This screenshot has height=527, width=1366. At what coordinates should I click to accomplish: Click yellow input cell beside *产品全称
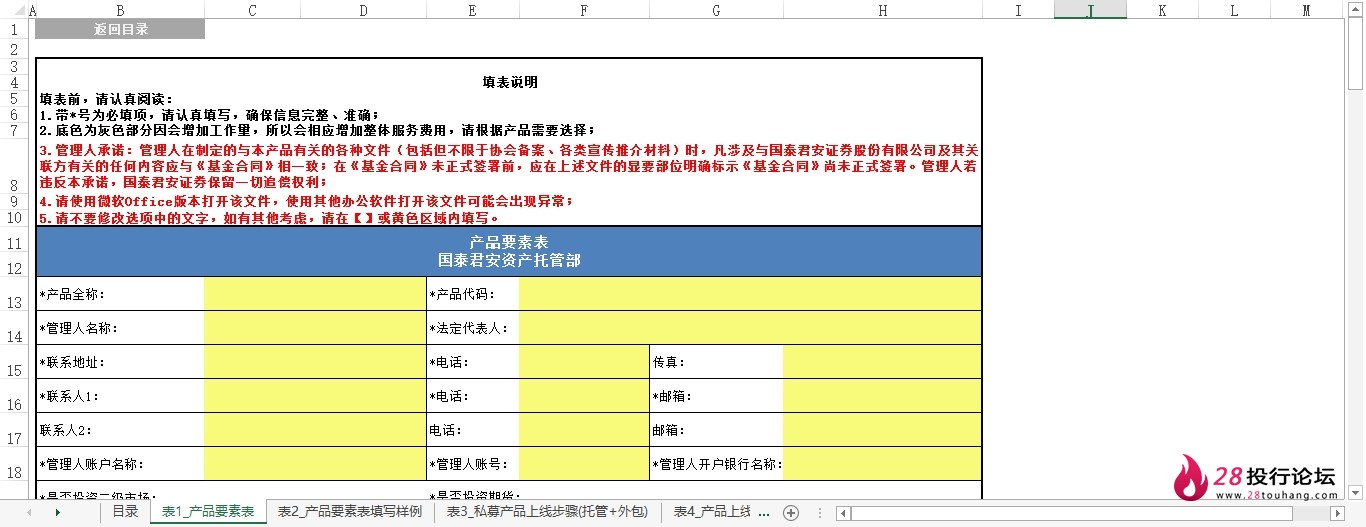pos(315,294)
